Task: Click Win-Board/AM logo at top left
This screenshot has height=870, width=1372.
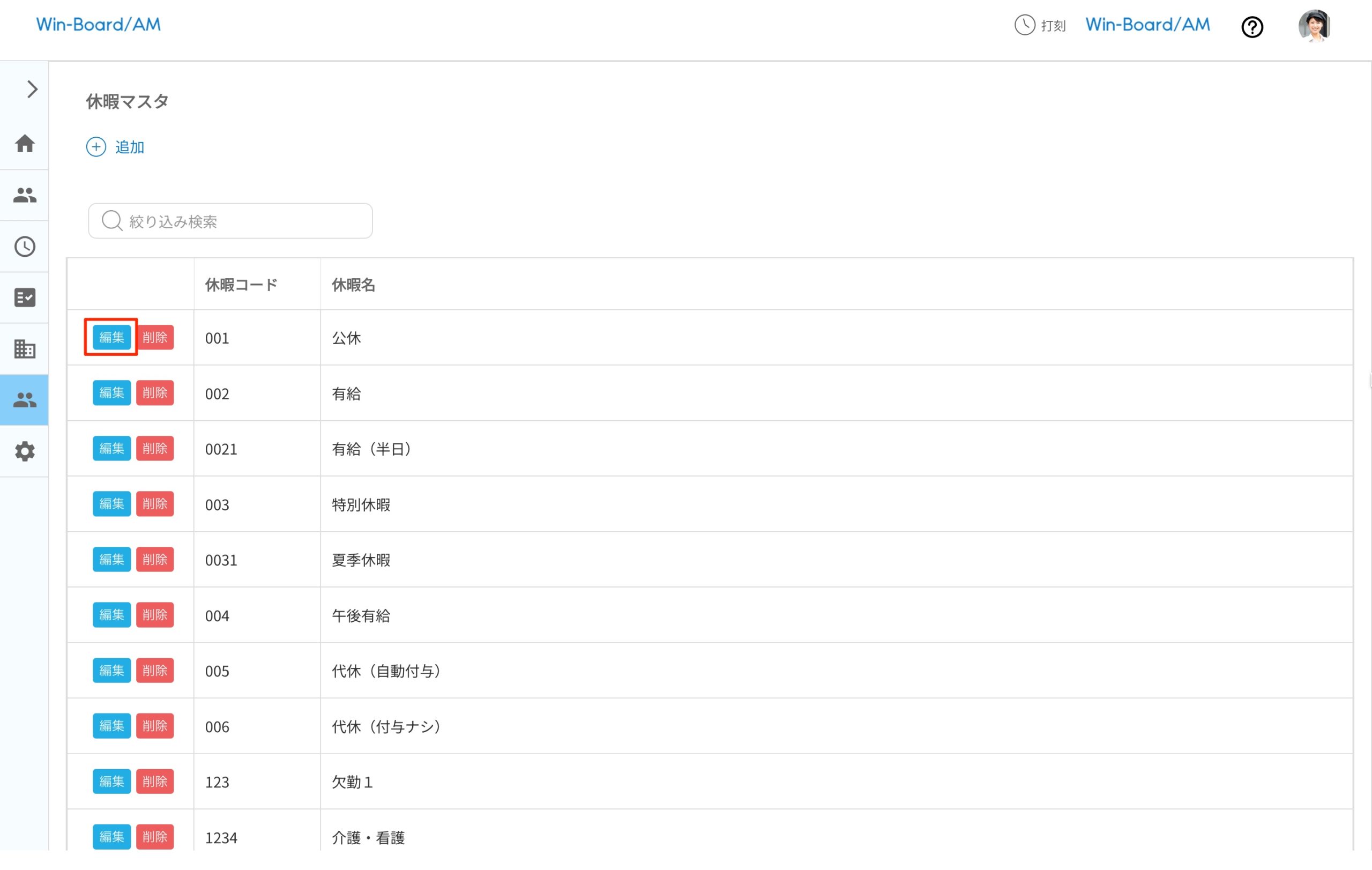Action: coord(98,25)
